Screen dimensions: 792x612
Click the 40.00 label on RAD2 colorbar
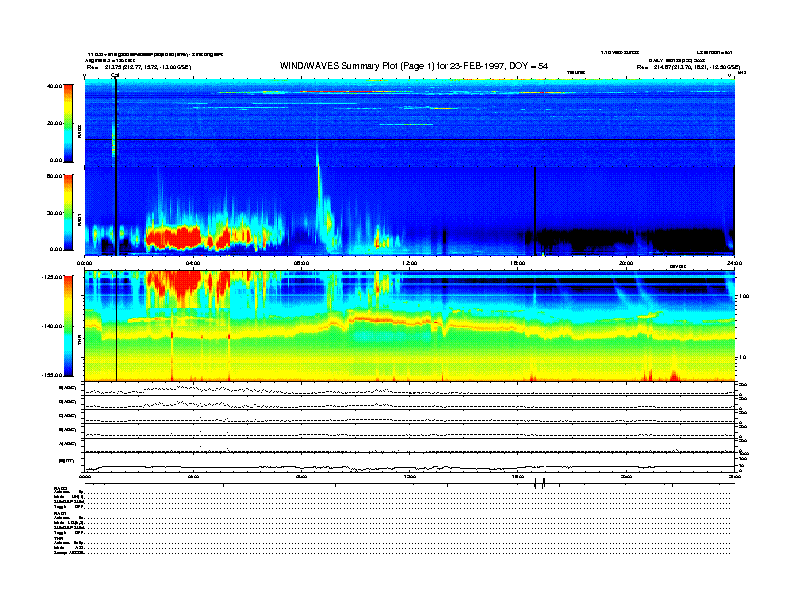pos(54,86)
